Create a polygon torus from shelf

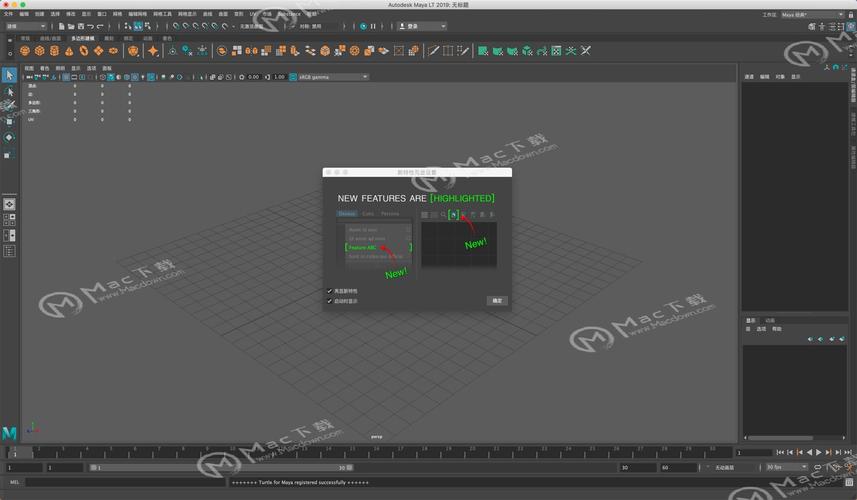(x=84, y=51)
